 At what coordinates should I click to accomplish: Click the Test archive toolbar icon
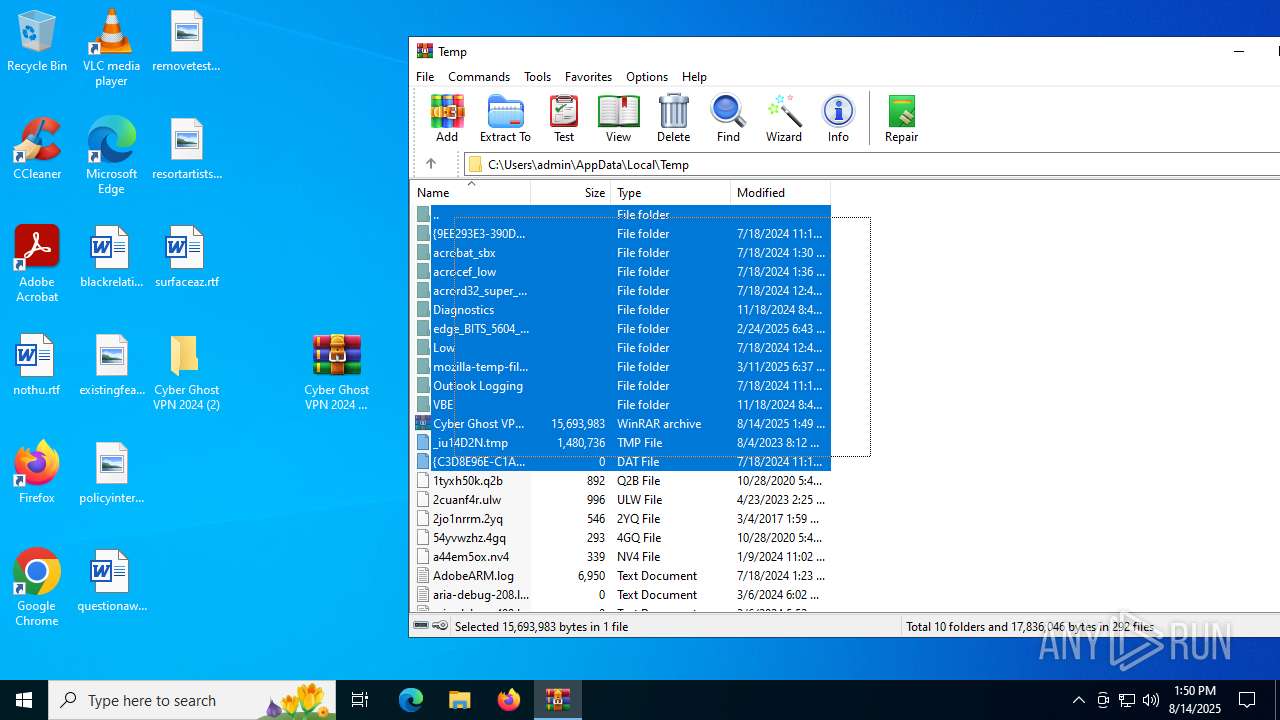[564, 119]
